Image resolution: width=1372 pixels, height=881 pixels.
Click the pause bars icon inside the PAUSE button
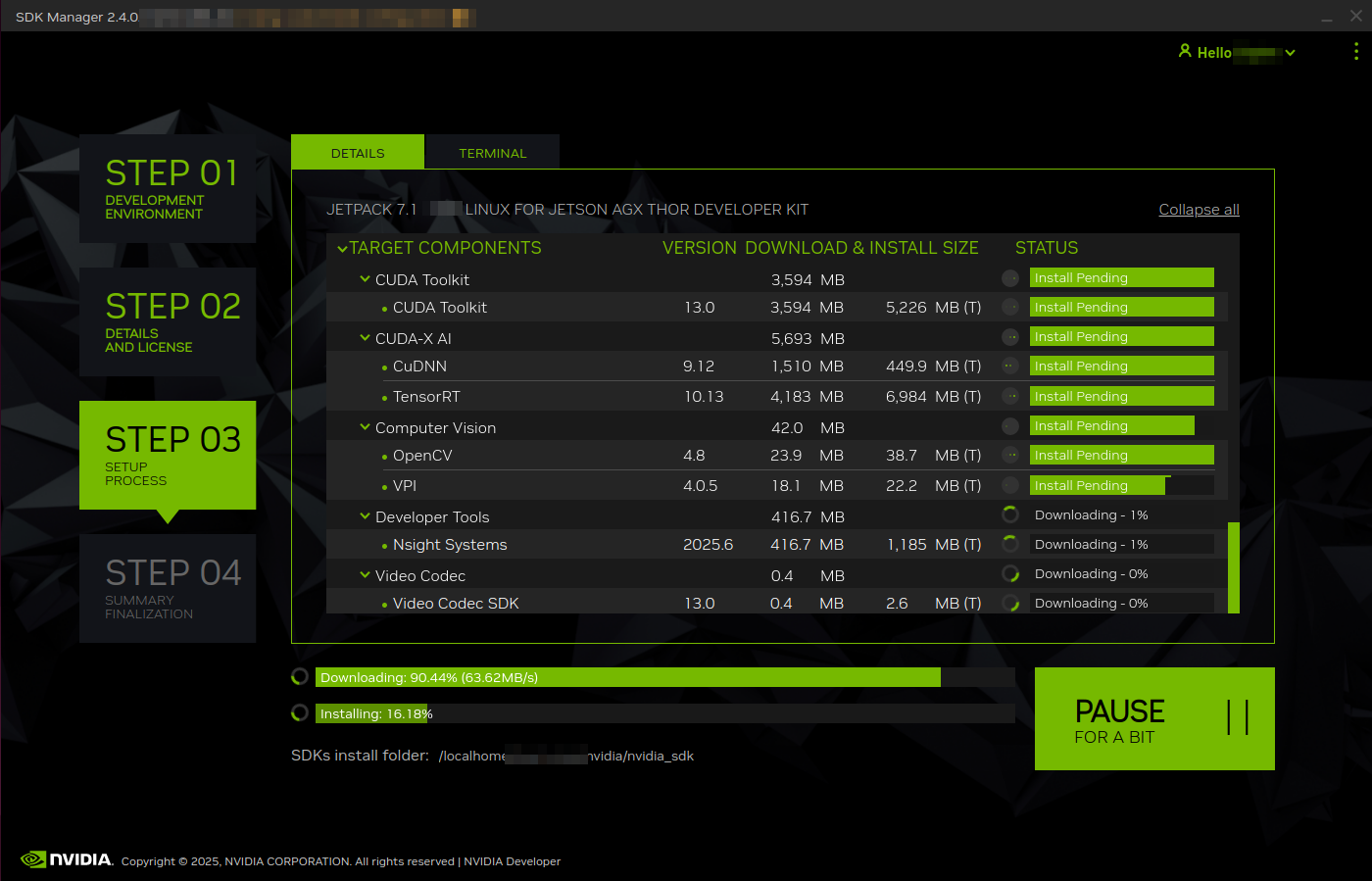[x=1239, y=718]
